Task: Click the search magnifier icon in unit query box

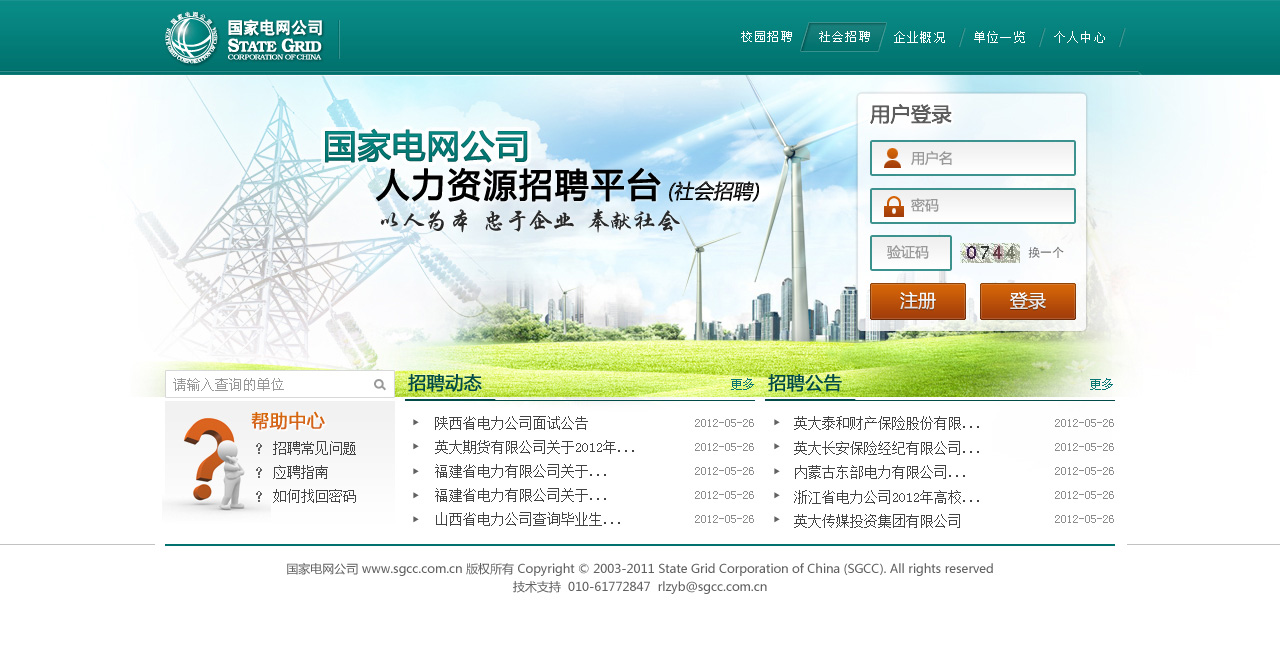Action: tap(380, 384)
